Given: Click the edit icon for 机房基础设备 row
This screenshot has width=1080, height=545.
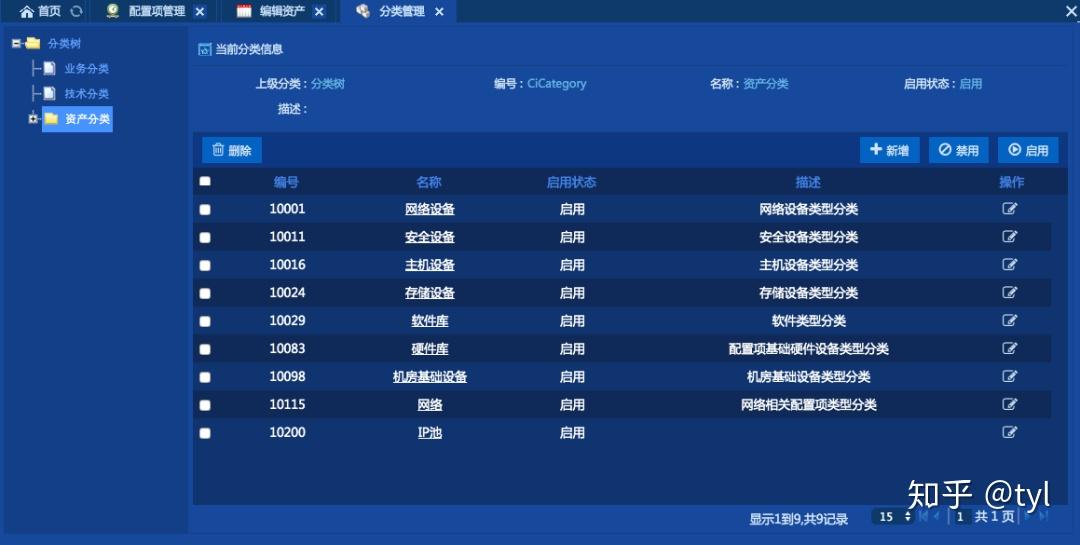Looking at the screenshot, I should (1009, 376).
